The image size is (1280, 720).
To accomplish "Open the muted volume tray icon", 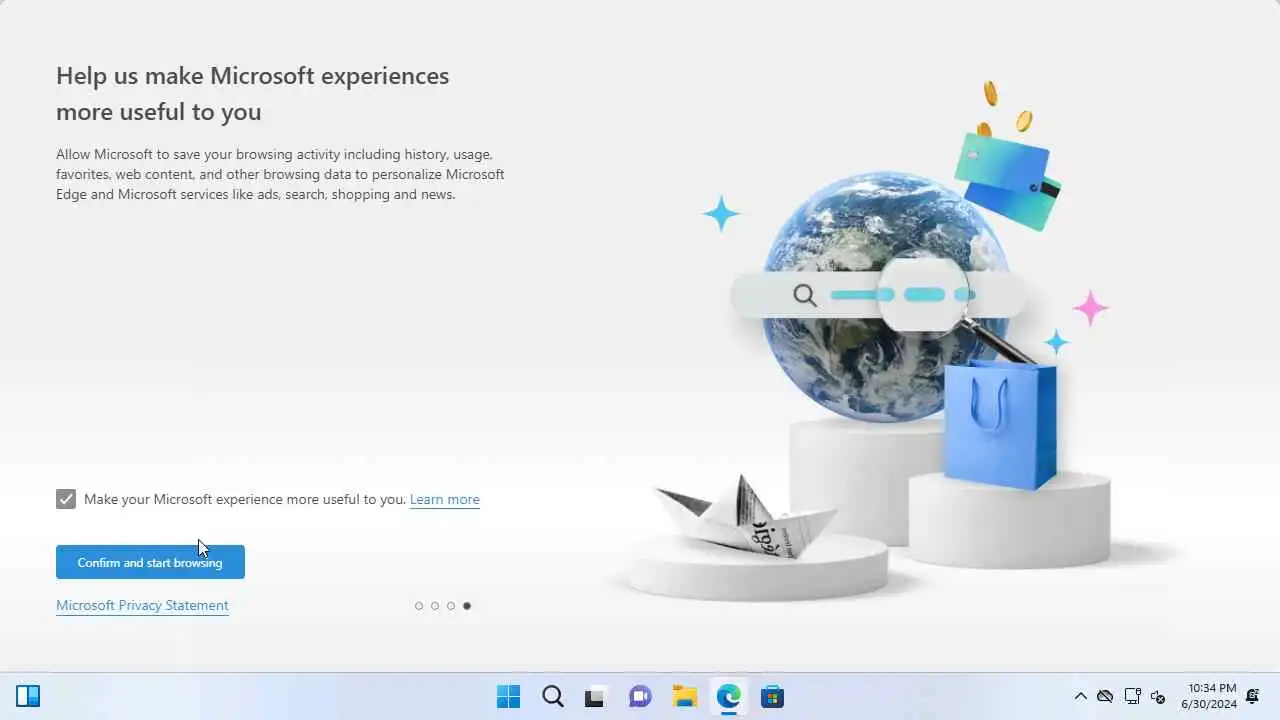I will pos(1158,696).
